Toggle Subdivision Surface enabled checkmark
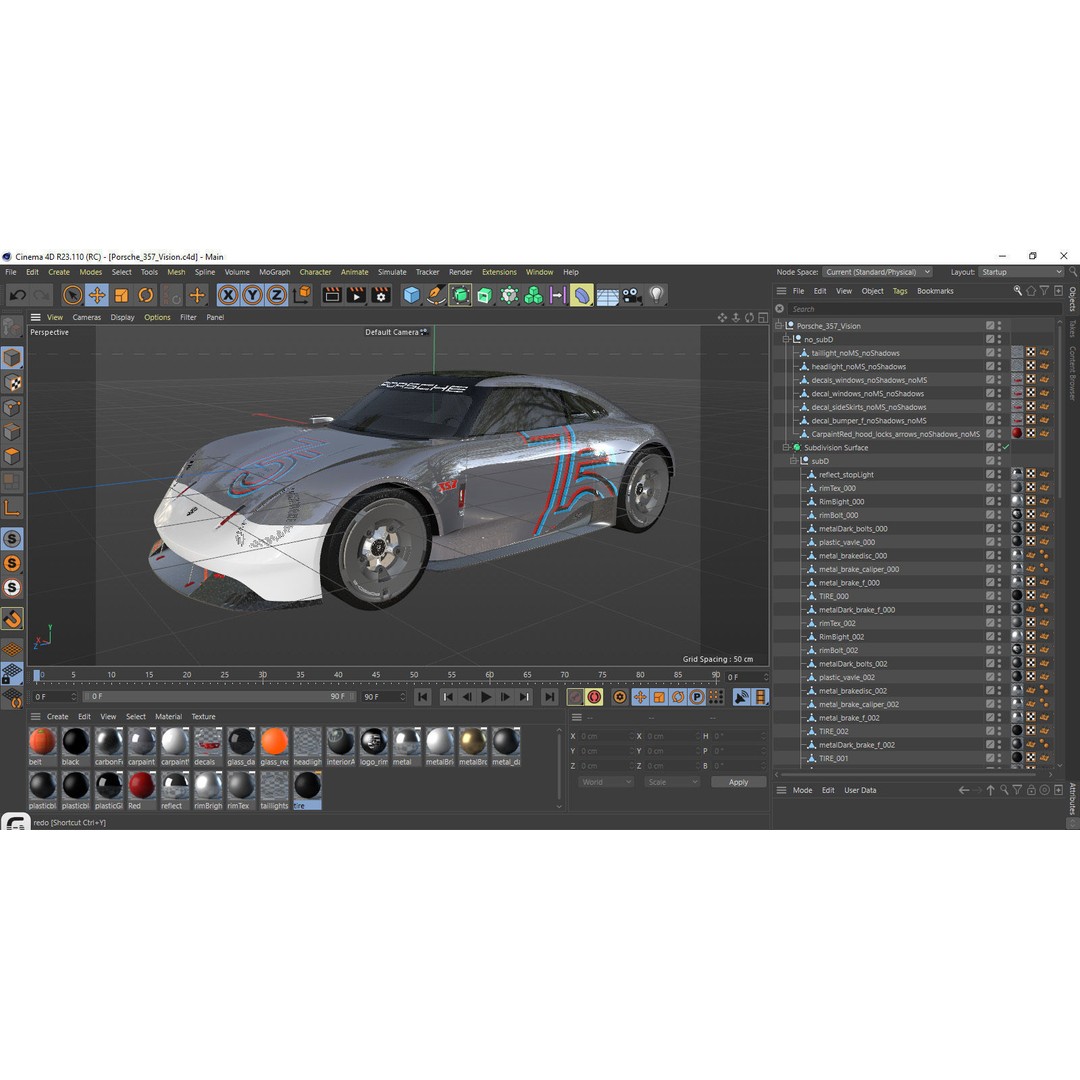The width and height of the screenshot is (1080, 1080). 1006,448
